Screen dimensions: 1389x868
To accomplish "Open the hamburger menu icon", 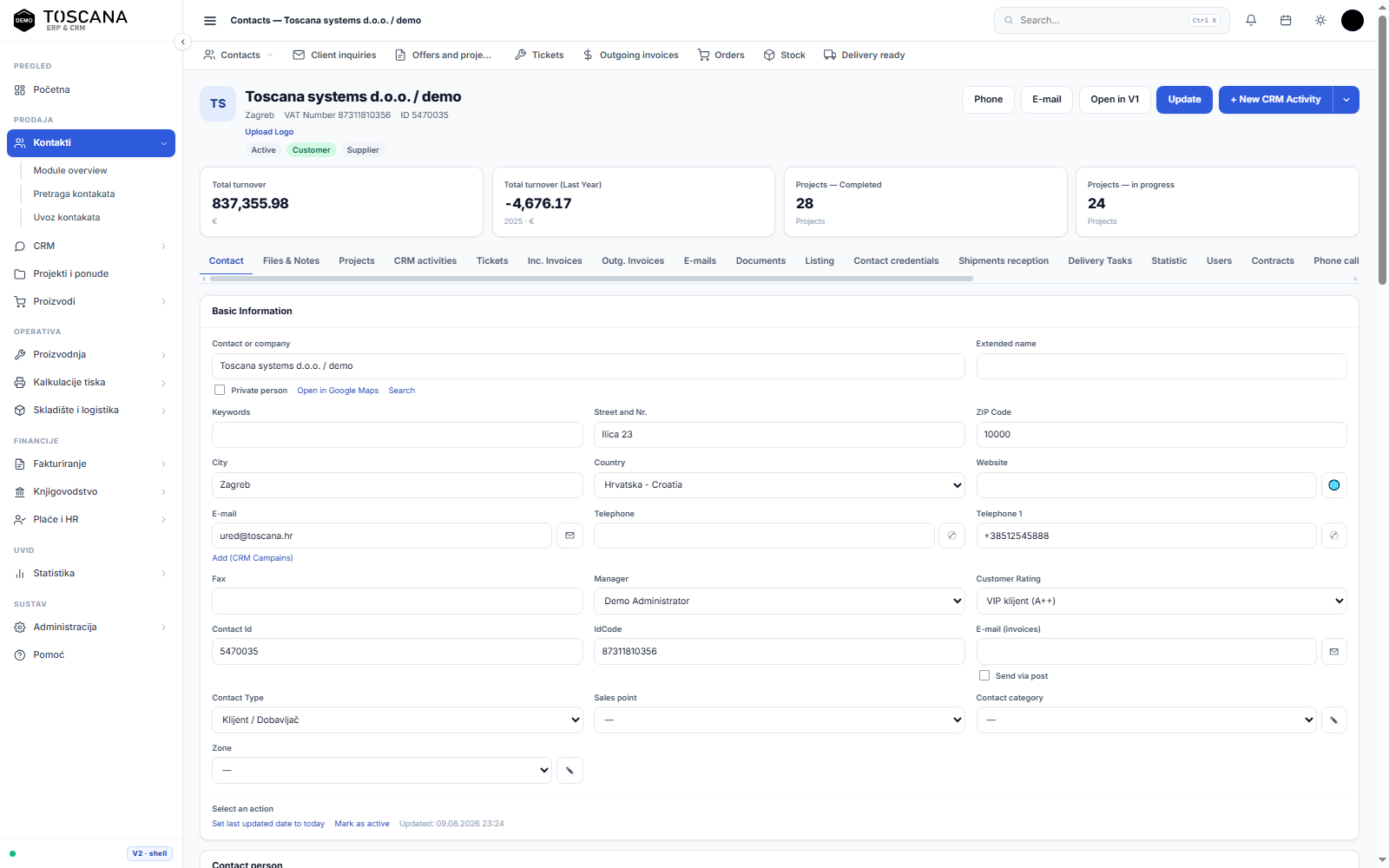I will [x=210, y=21].
